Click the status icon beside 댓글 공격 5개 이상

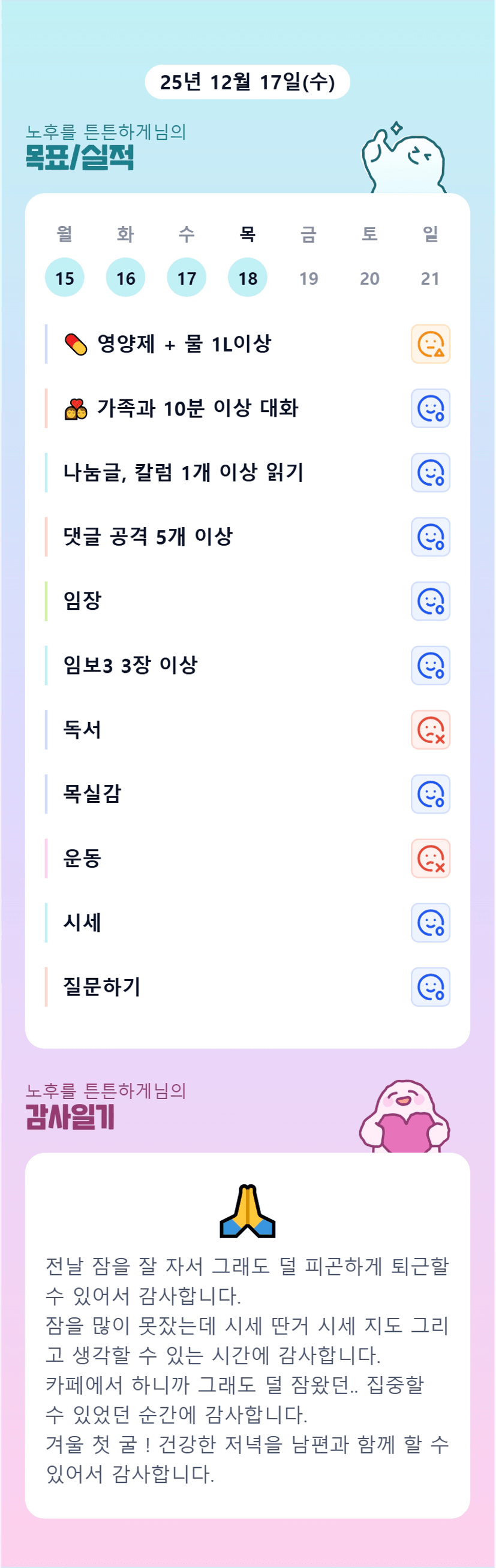coord(430,537)
